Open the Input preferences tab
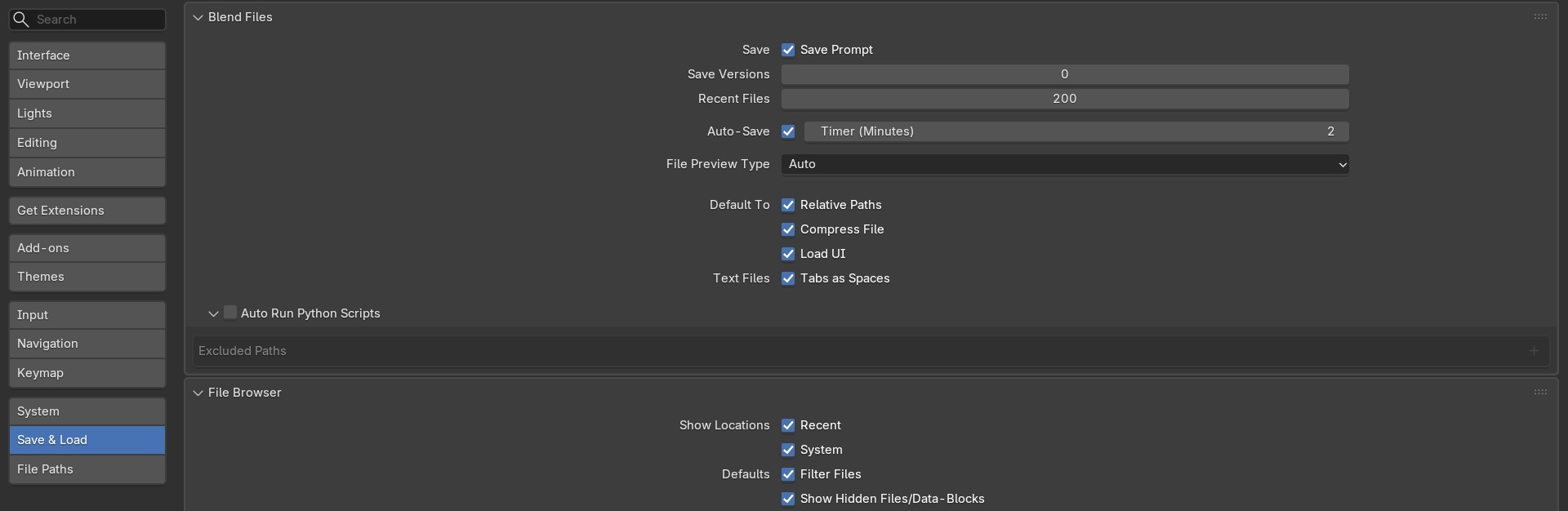 click(x=87, y=315)
